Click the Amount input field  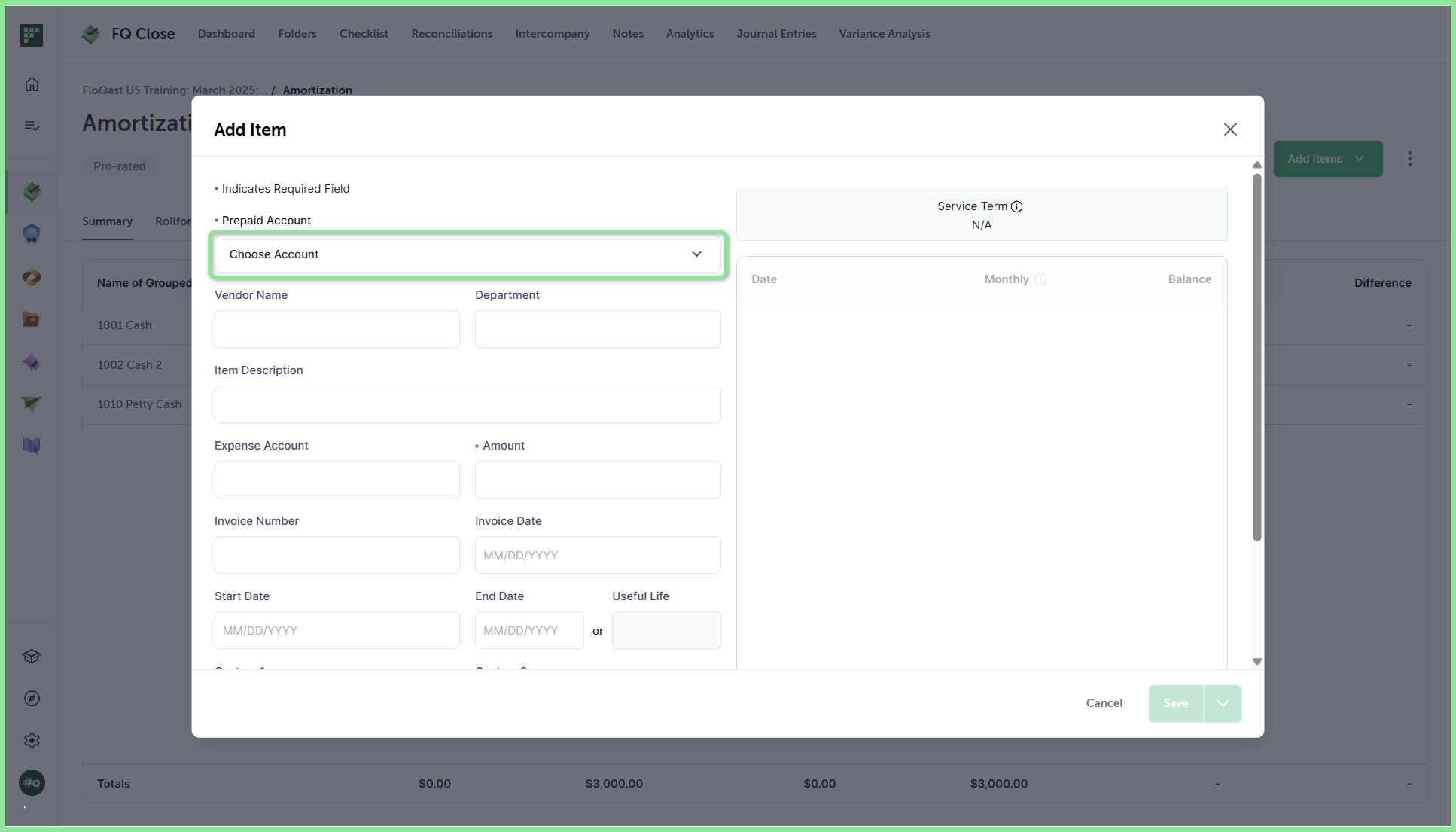click(x=598, y=480)
